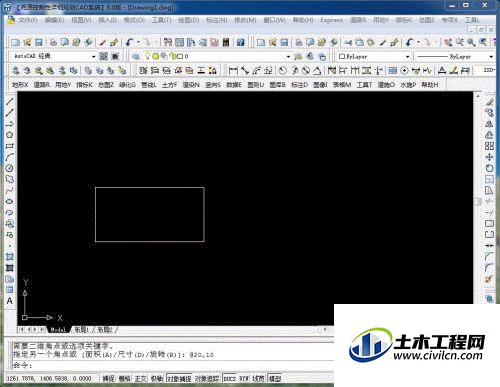
Task: Open the undo history arrow in right toolbar
Action: tap(418, 42)
